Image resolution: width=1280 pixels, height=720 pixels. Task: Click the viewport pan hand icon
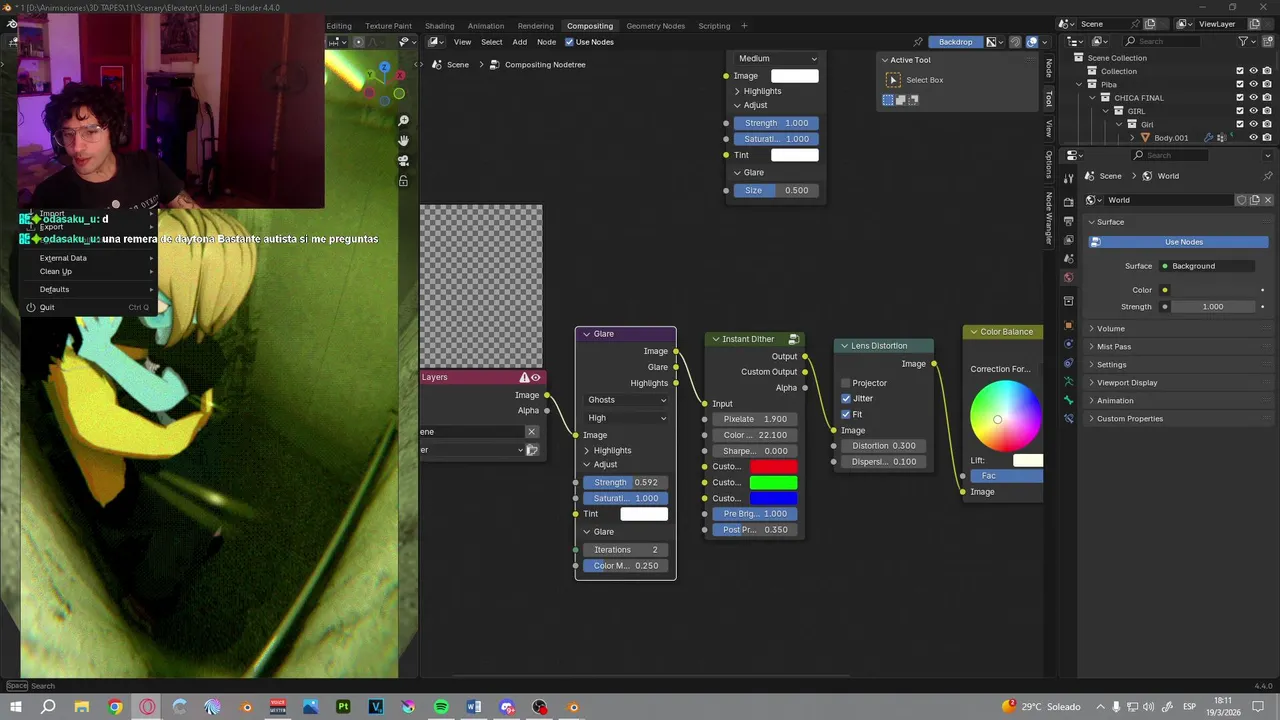(x=403, y=141)
